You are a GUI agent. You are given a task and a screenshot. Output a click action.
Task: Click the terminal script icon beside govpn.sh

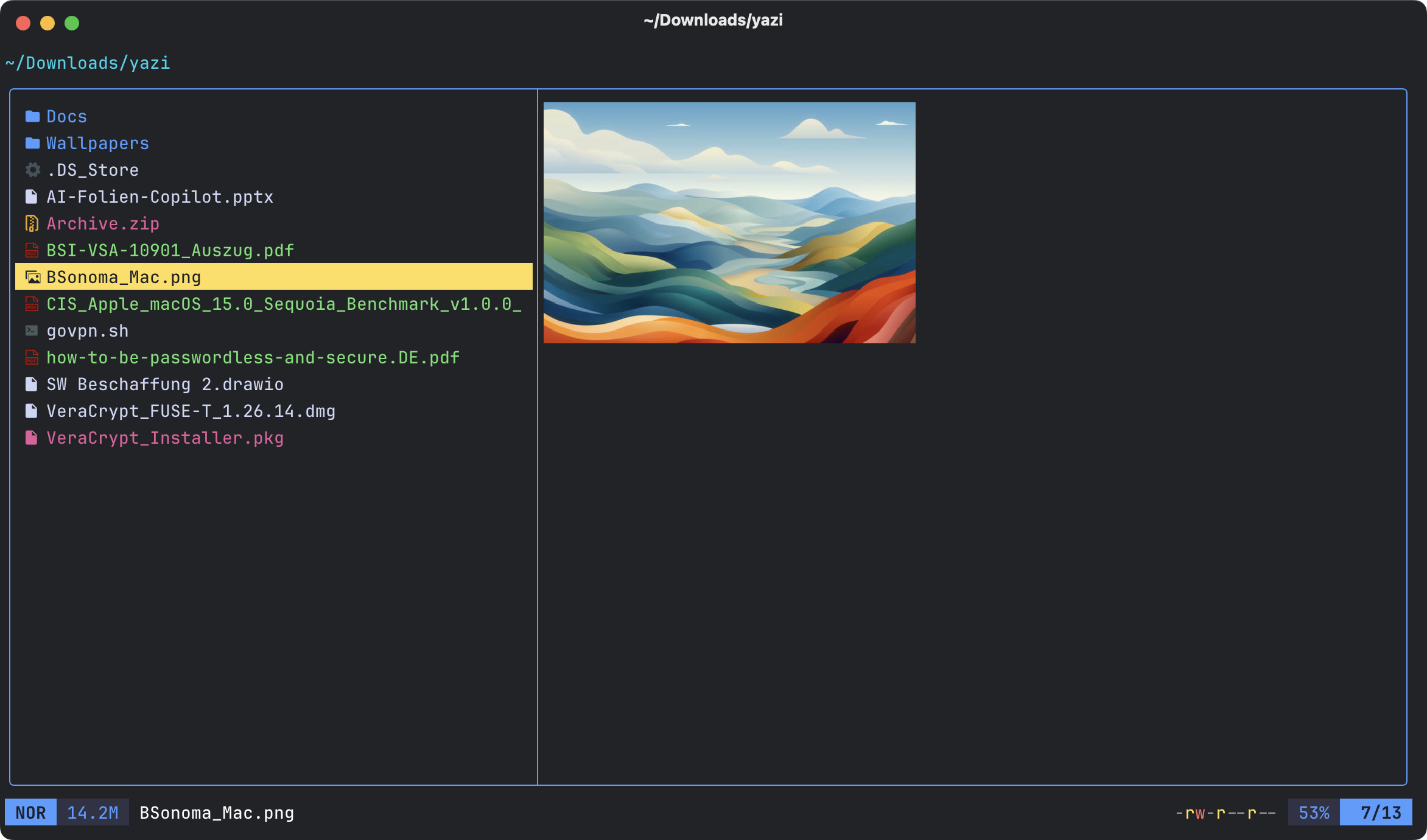coord(32,331)
